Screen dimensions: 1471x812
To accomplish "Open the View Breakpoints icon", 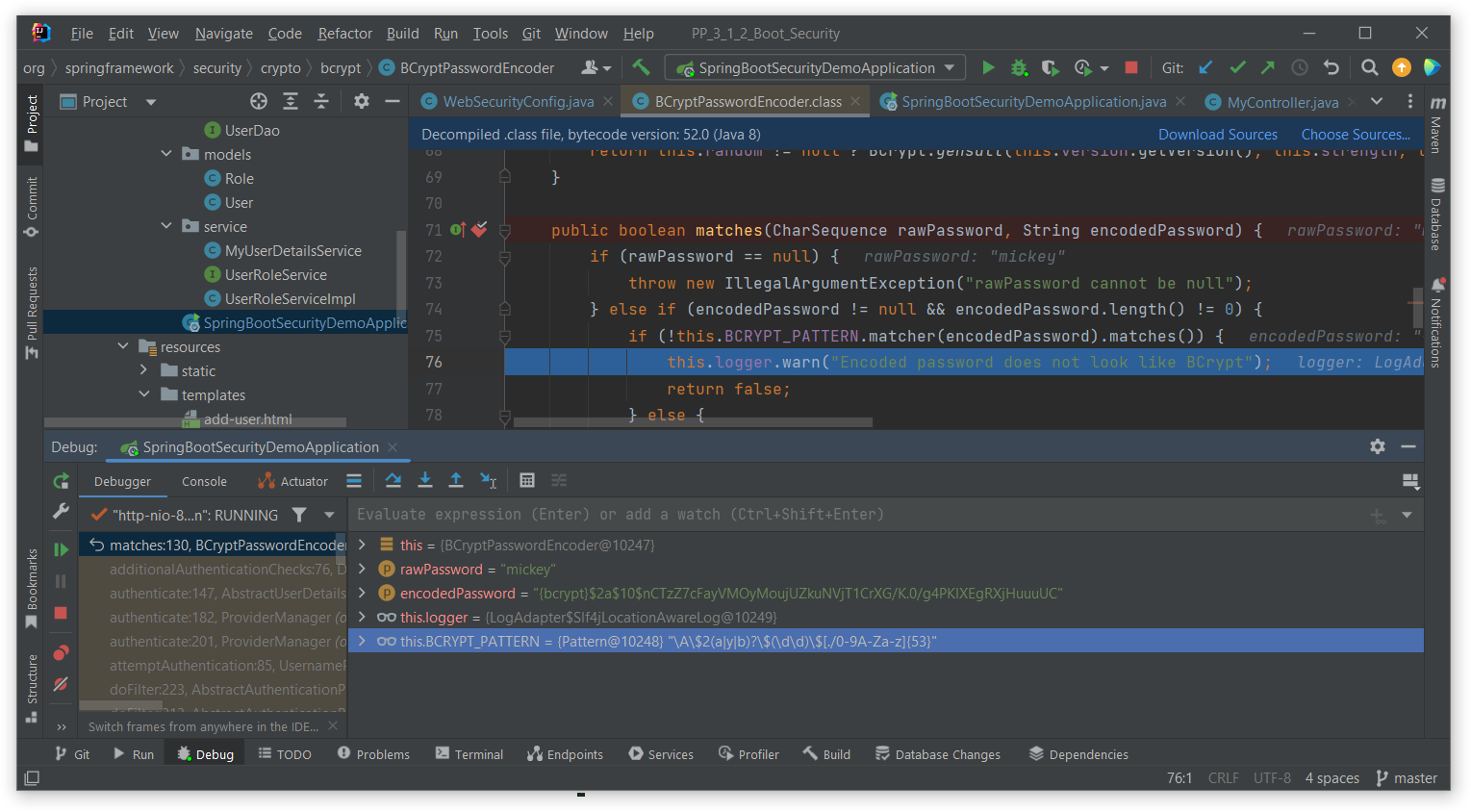I will point(61,653).
